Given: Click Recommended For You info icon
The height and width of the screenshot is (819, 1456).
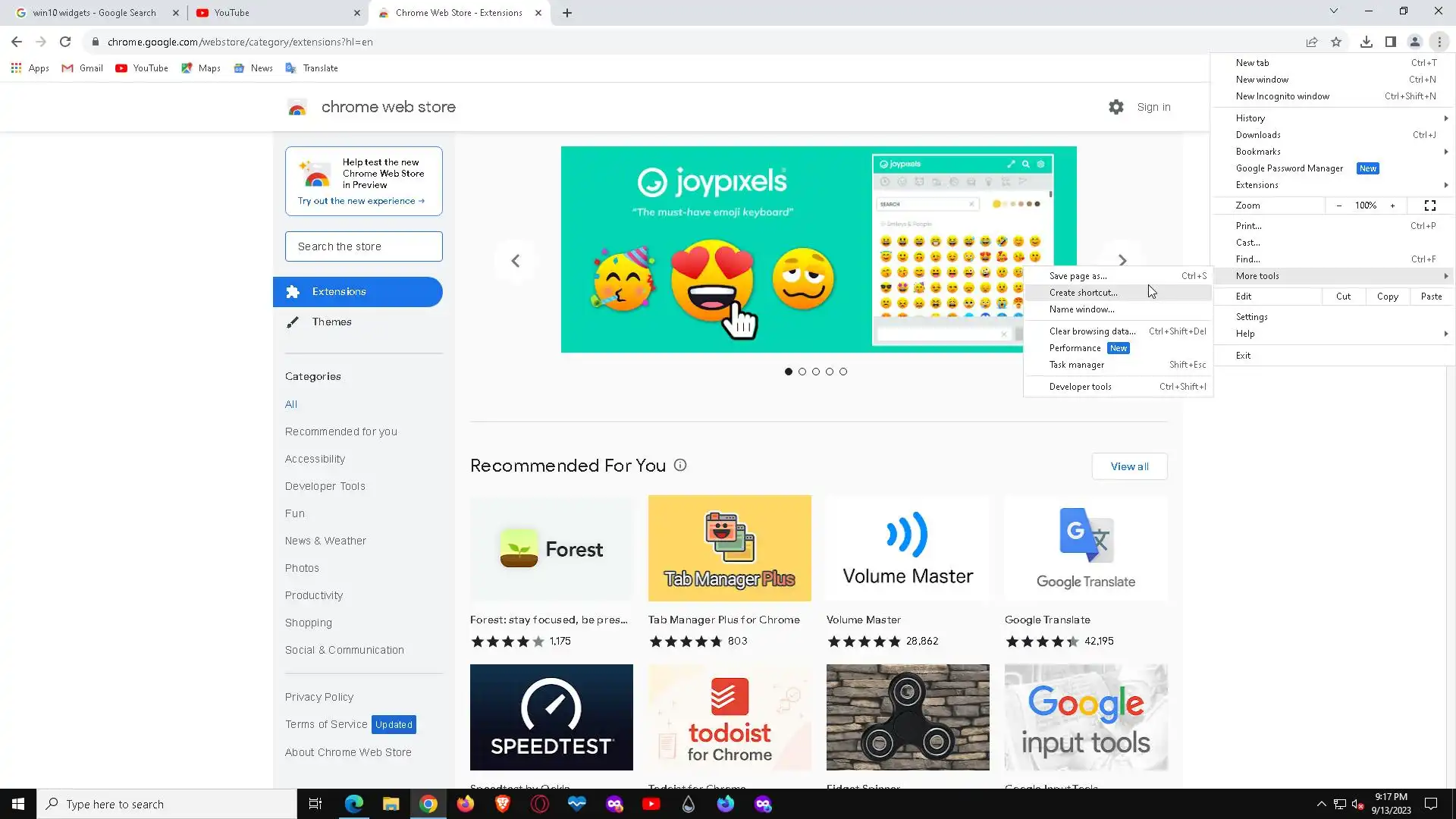Looking at the screenshot, I should [680, 466].
